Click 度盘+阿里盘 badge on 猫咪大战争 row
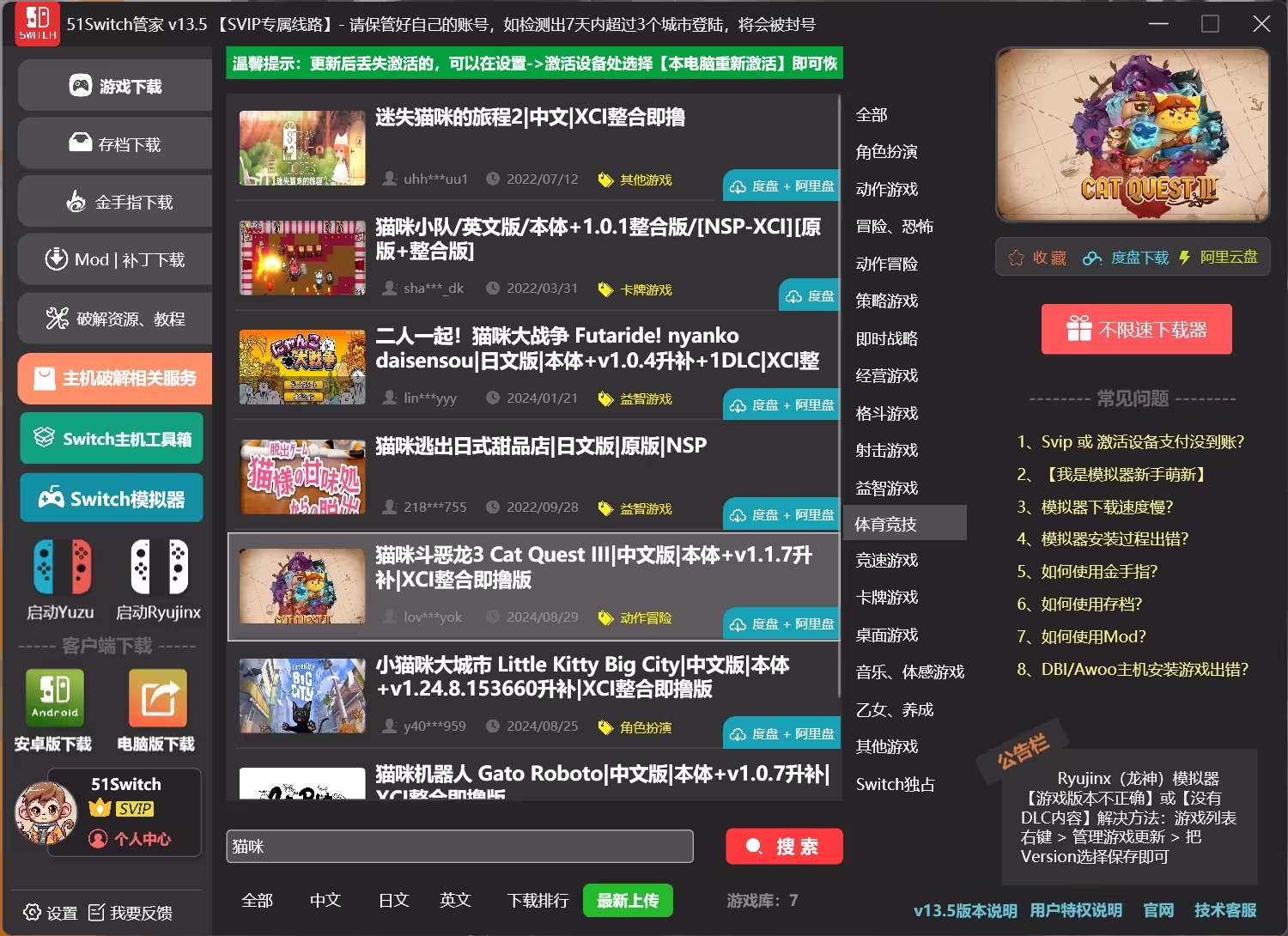The width and height of the screenshot is (1288, 936). click(x=781, y=404)
